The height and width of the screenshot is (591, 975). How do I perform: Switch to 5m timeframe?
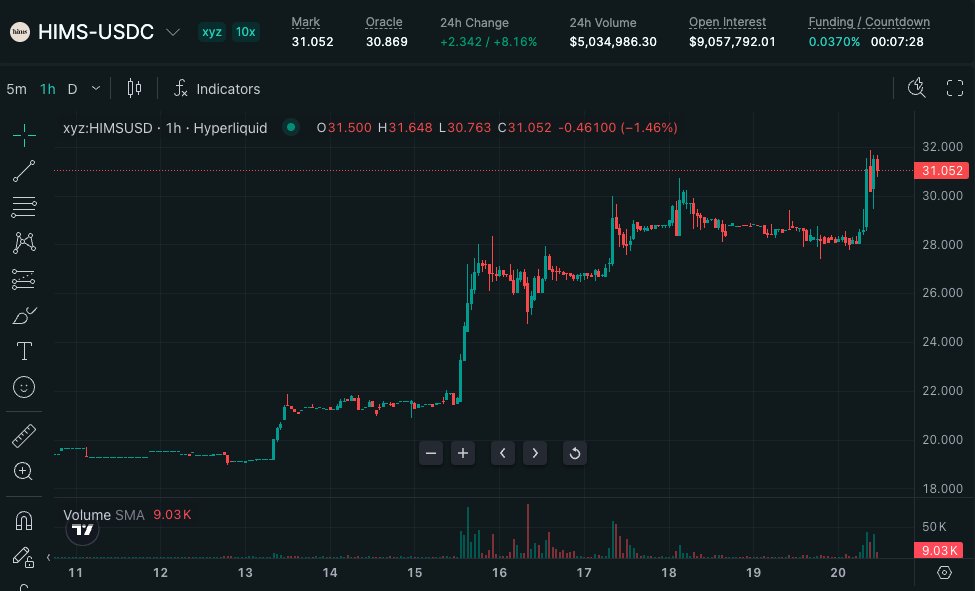click(x=17, y=89)
